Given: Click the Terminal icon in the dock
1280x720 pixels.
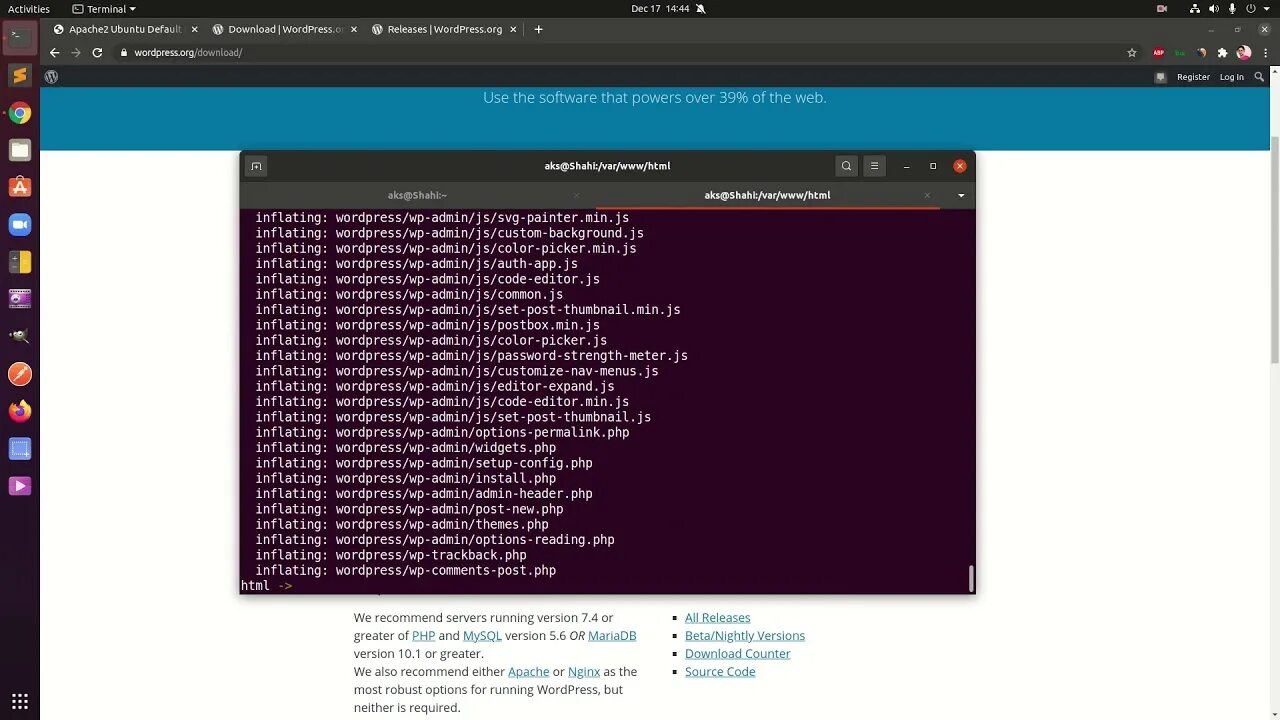Looking at the screenshot, I should tap(20, 37).
